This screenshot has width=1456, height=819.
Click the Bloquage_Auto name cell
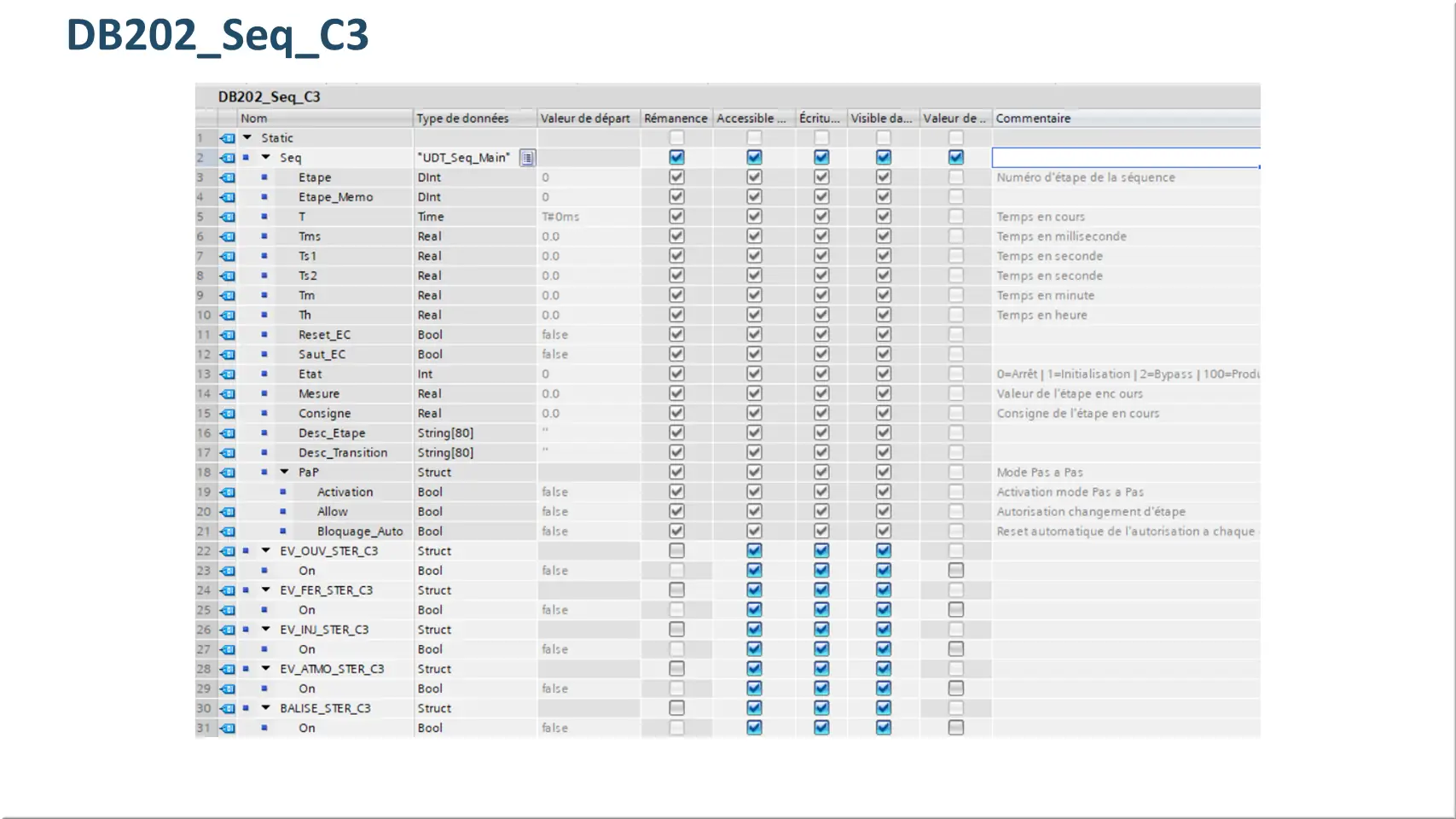click(360, 531)
